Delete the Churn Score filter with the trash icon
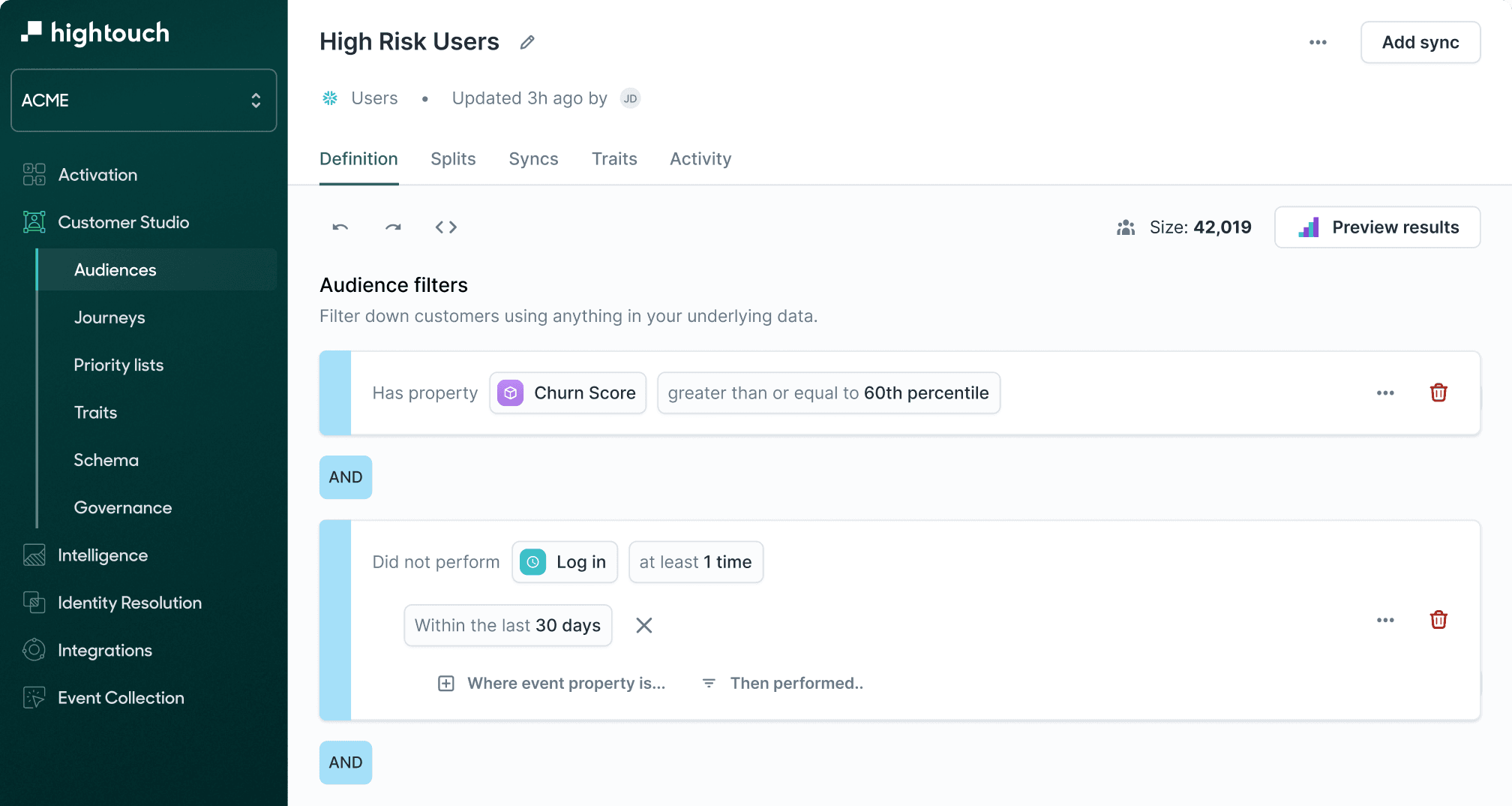The width and height of the screenshot is (1512, 806). 1438,392
